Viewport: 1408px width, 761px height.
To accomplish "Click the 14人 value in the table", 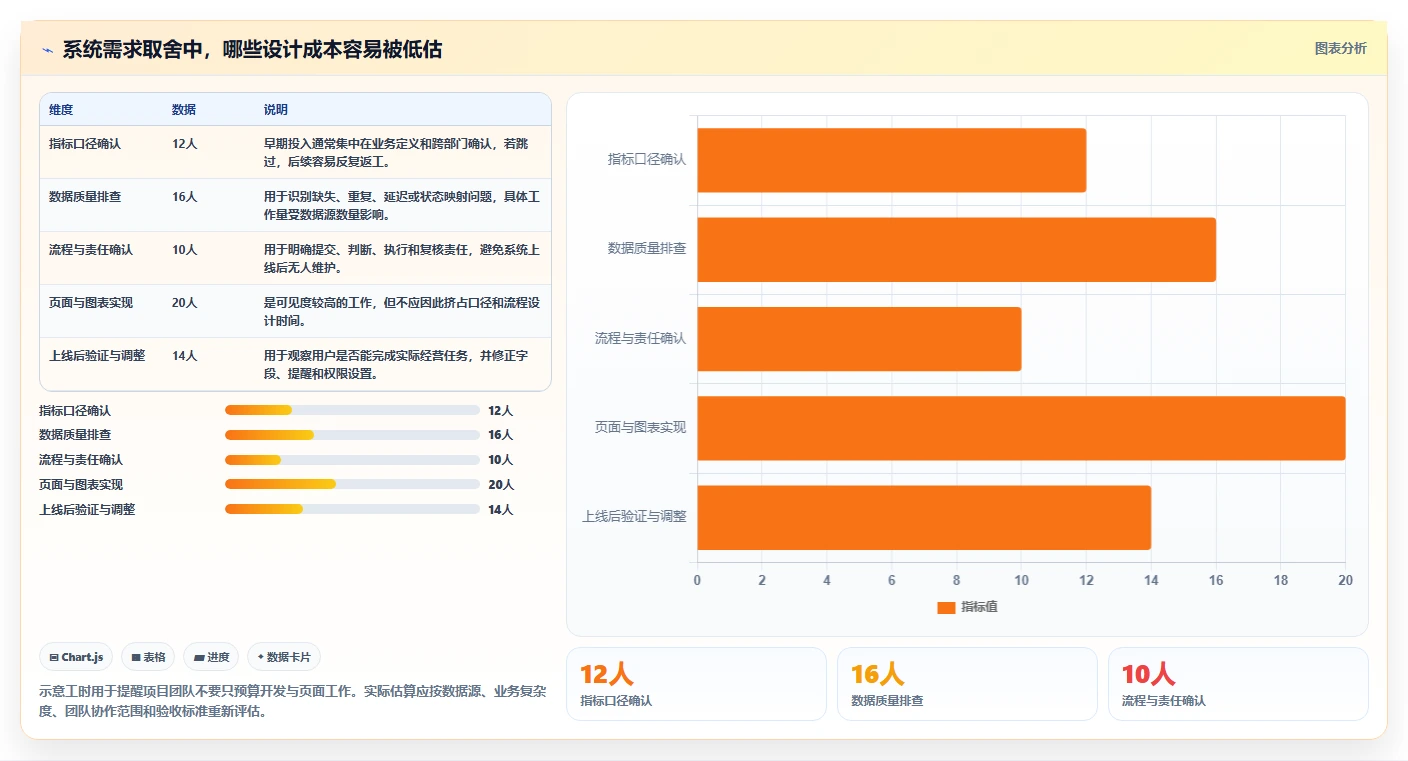I will pyautogui.click(x=185, y=356).
